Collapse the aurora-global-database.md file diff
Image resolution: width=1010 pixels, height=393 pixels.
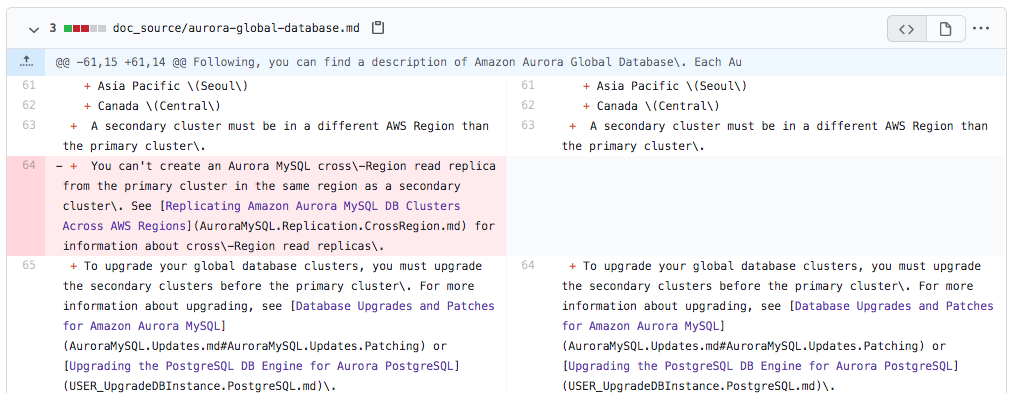[33, 28]
